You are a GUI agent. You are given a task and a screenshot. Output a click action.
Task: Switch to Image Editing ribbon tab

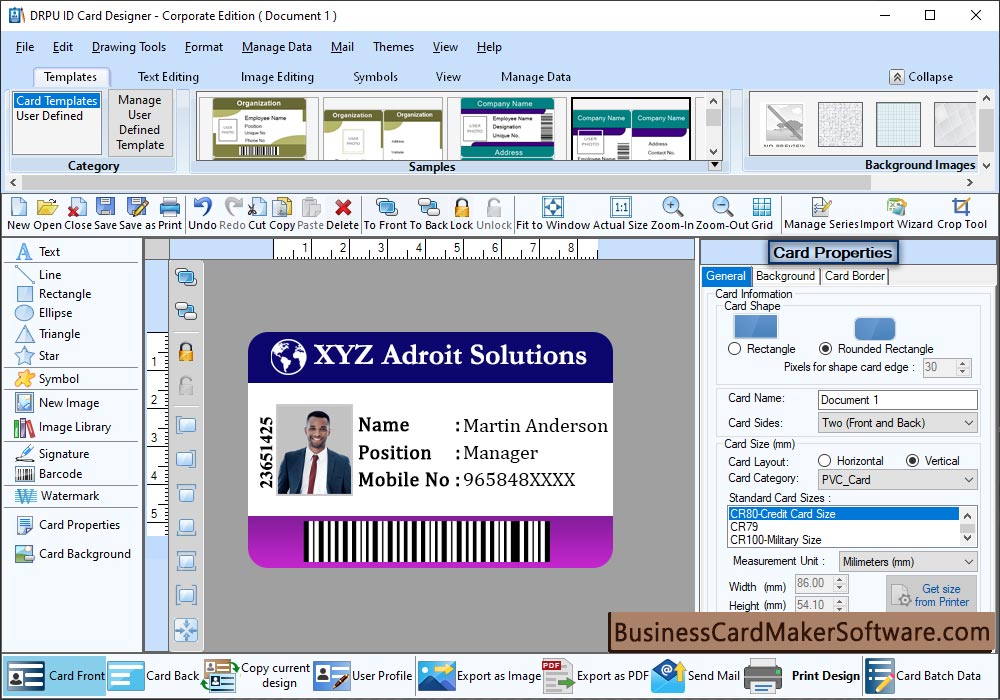click(277, 77)
